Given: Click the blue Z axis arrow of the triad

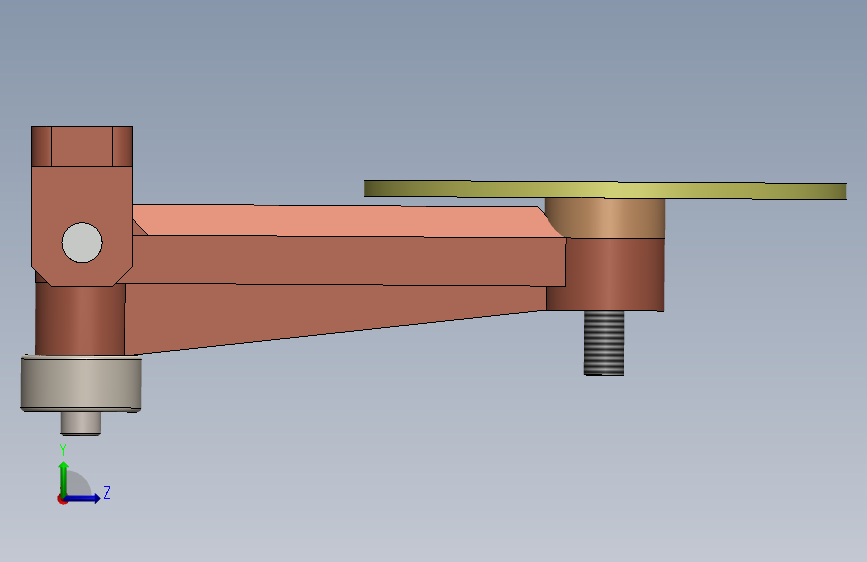Looking at the screenshot, I should (x=83, y=498).
